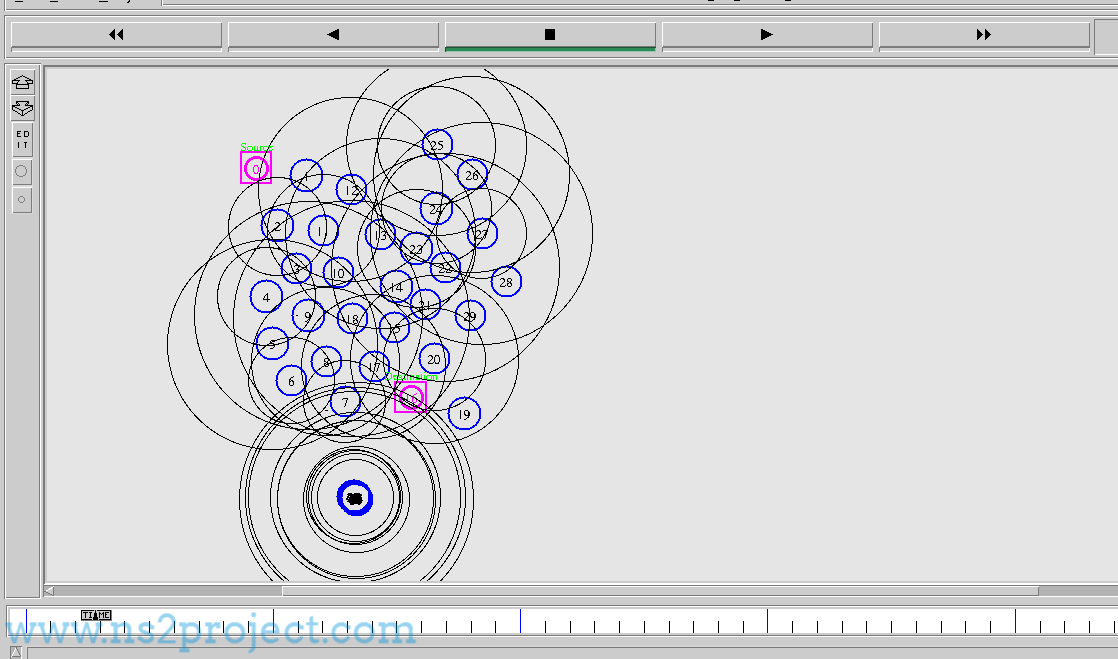
Task: Click node 4 in the topology
Action: (266, 297)
